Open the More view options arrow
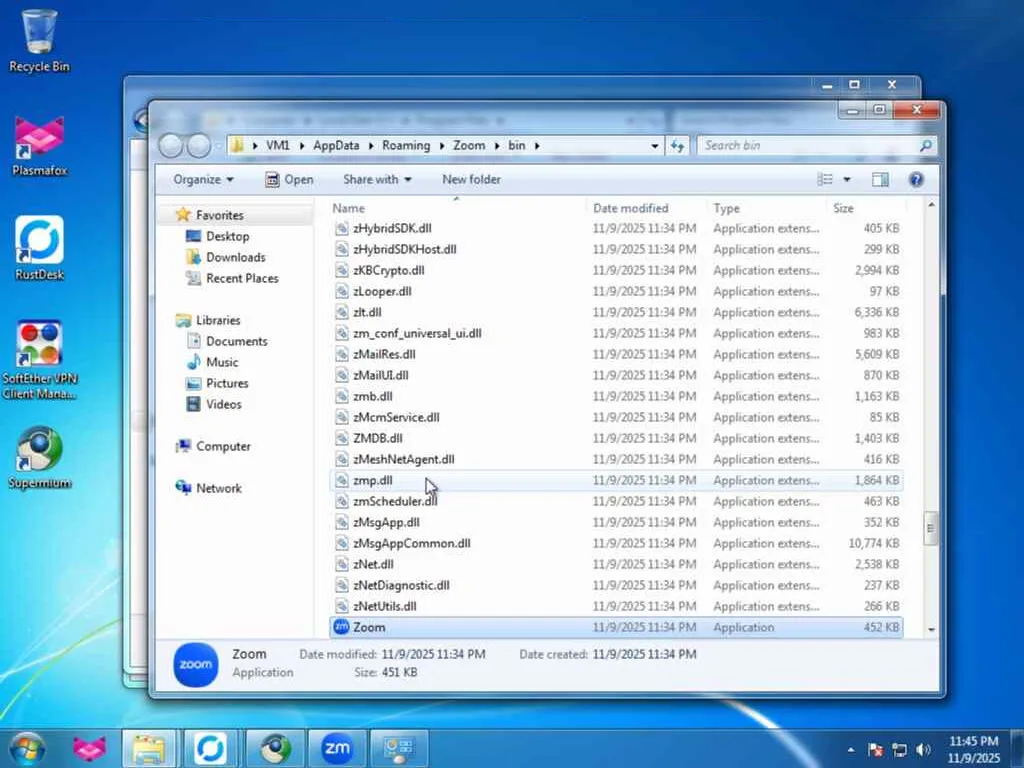This screenshot has width=1024, height=768. click(847, 179)
